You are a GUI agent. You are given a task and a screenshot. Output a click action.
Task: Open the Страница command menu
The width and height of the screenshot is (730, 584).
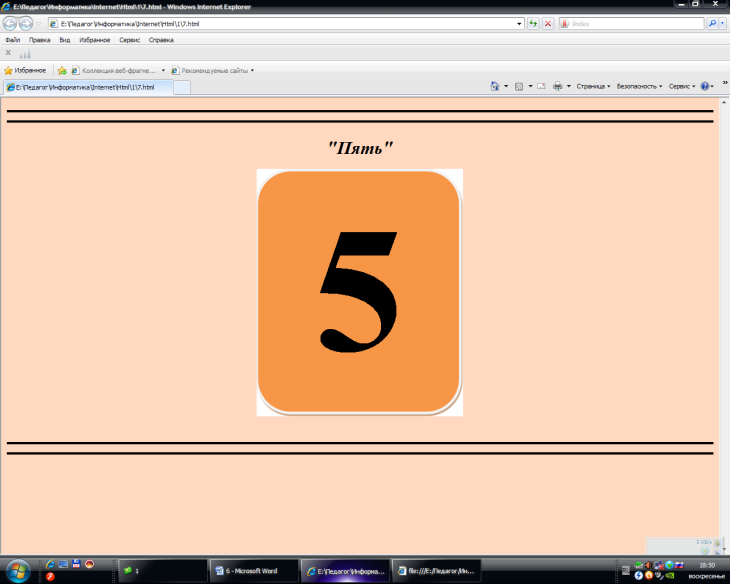tap(593, 86)
